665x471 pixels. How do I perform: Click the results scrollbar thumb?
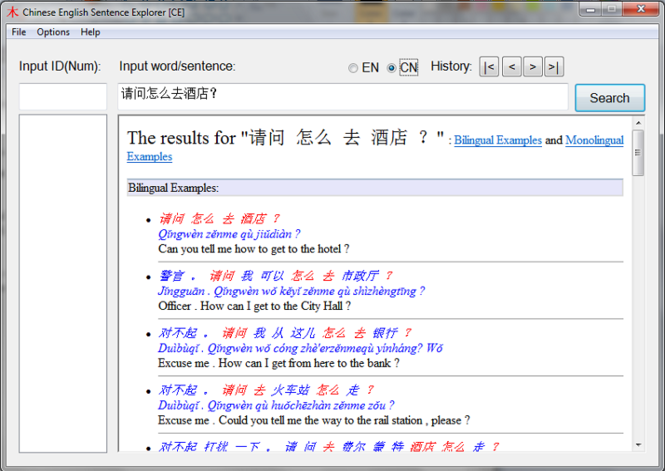pos(638,153)
